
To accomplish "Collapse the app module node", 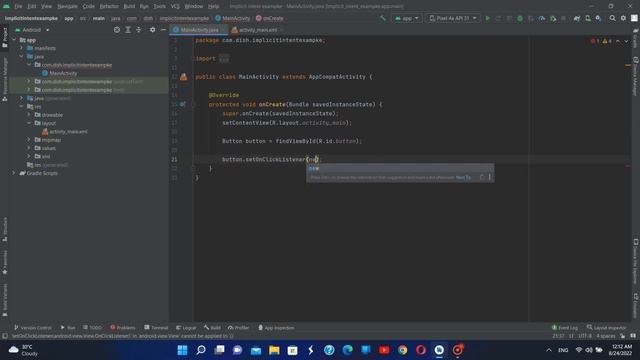I will tap(14, 40).
